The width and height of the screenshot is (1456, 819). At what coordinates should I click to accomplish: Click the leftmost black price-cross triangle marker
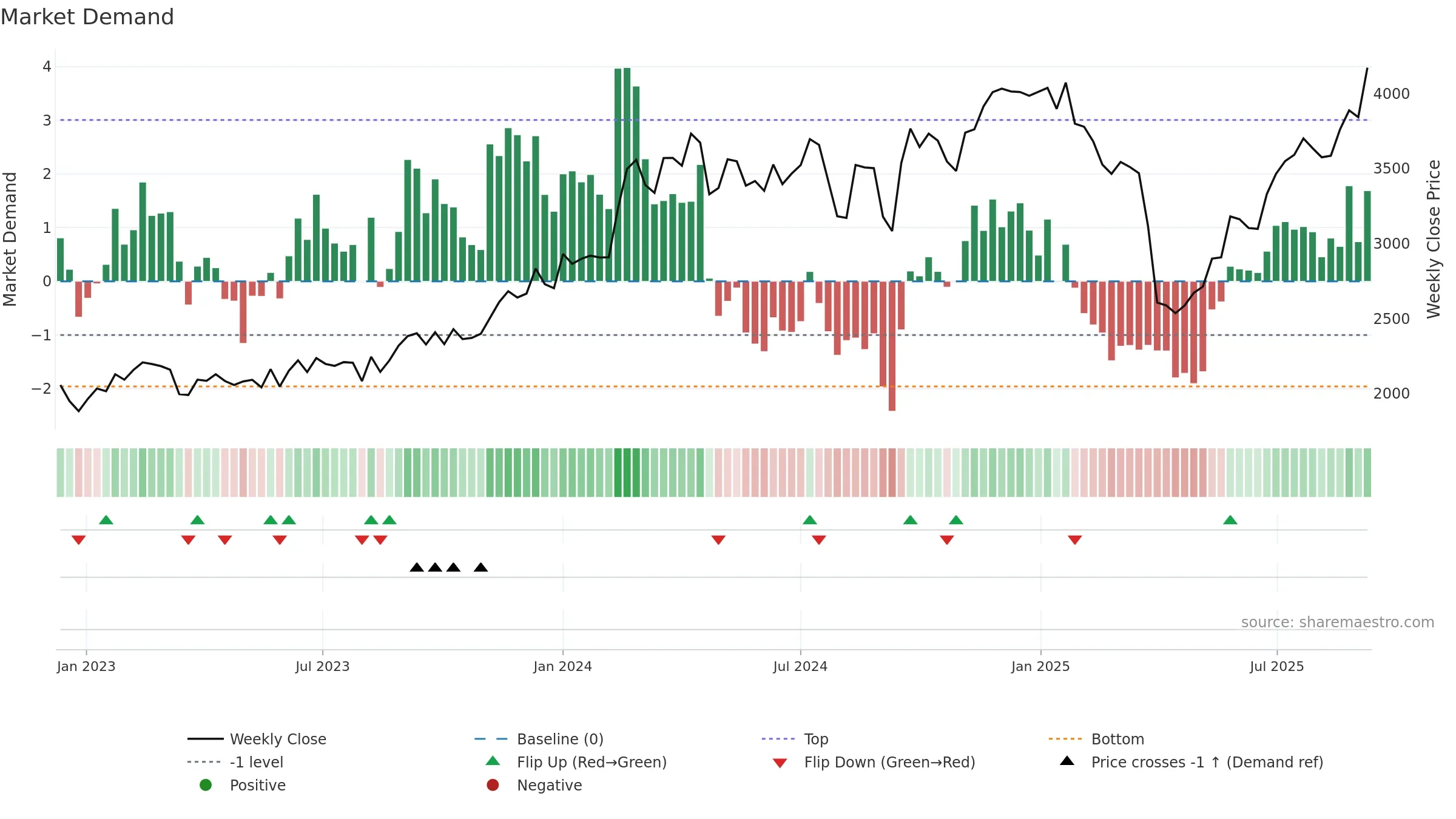417,567
